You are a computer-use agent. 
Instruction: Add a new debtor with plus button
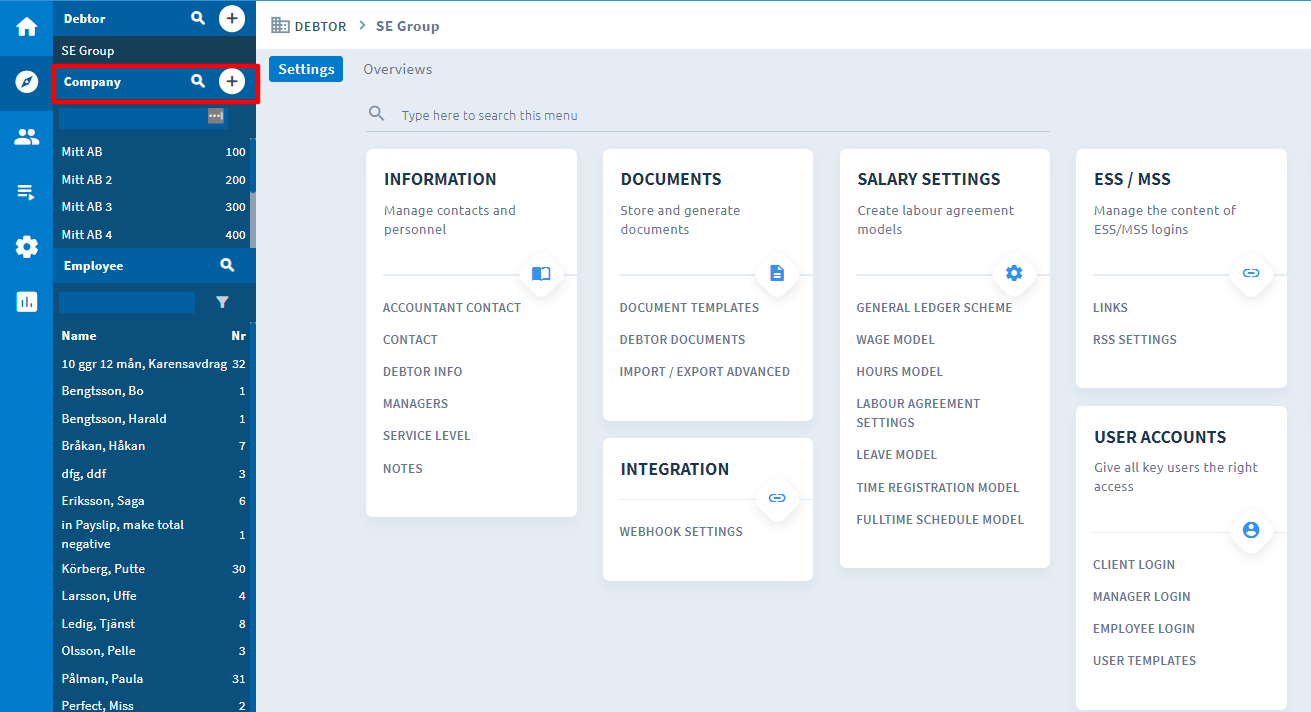232,18
